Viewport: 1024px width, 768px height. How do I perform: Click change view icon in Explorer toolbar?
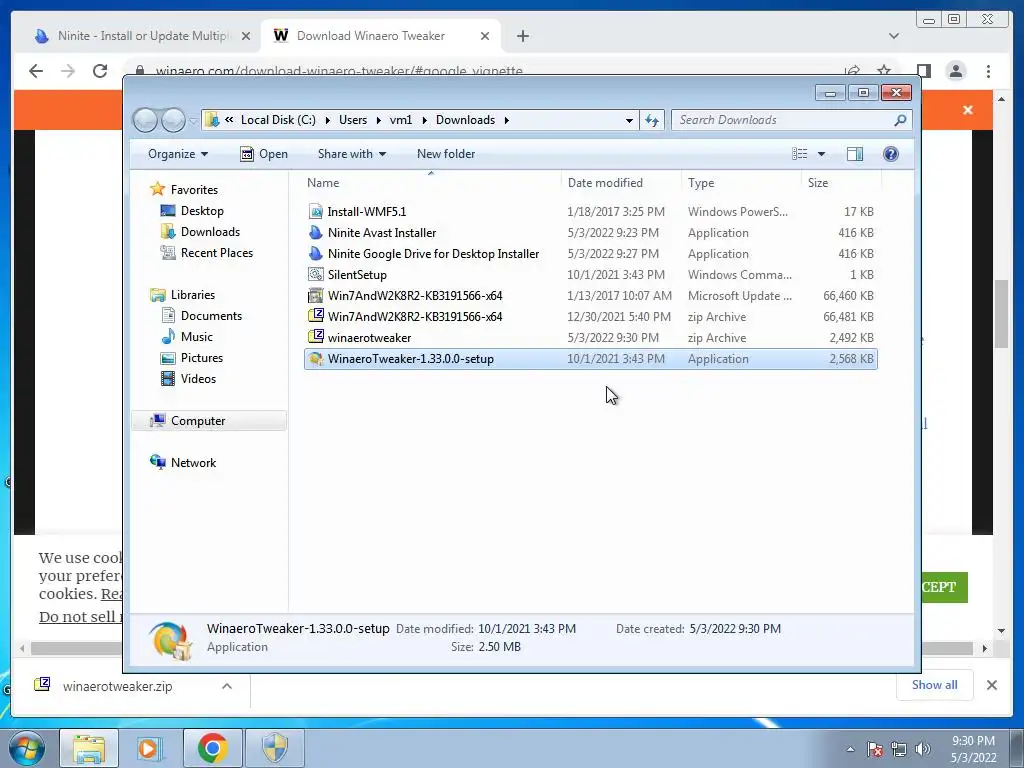(x=799, y=154)
